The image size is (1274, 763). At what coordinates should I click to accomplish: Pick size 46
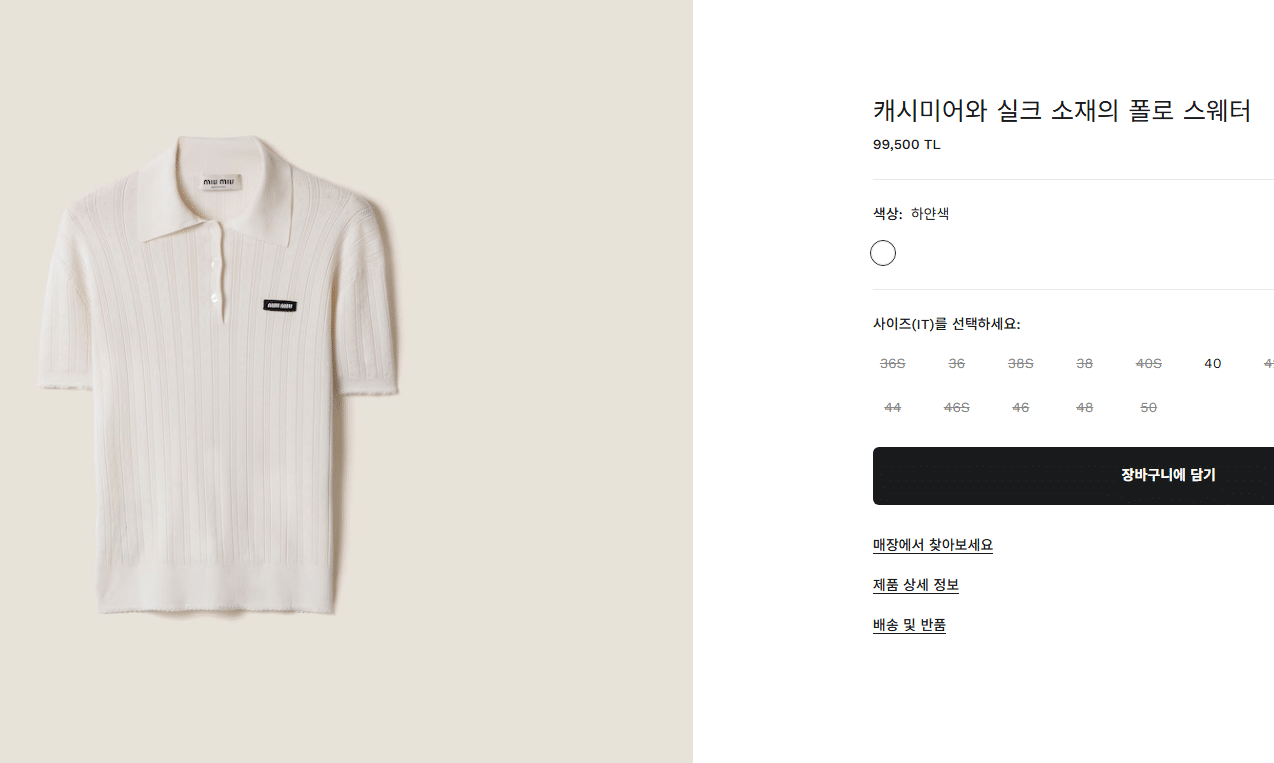coord(1020,408)
